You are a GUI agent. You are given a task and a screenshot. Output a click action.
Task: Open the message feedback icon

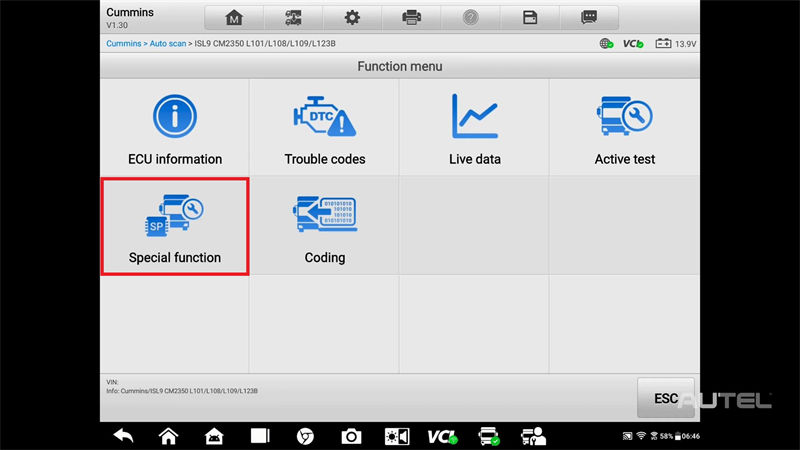click(588, 17)
